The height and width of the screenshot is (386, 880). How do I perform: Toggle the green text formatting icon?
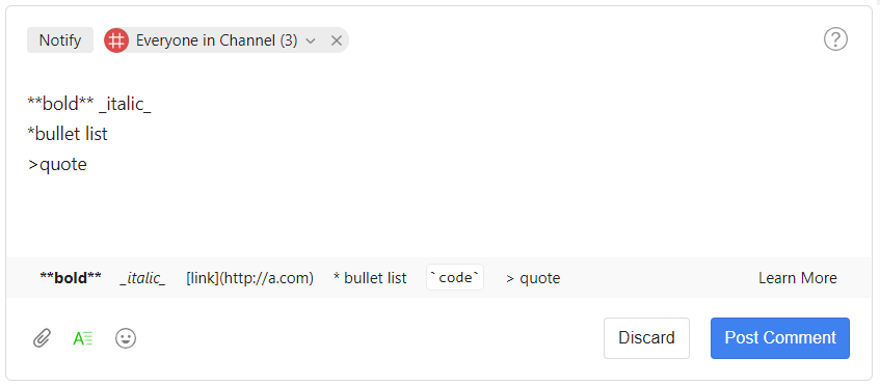click(x=83, y=338)
